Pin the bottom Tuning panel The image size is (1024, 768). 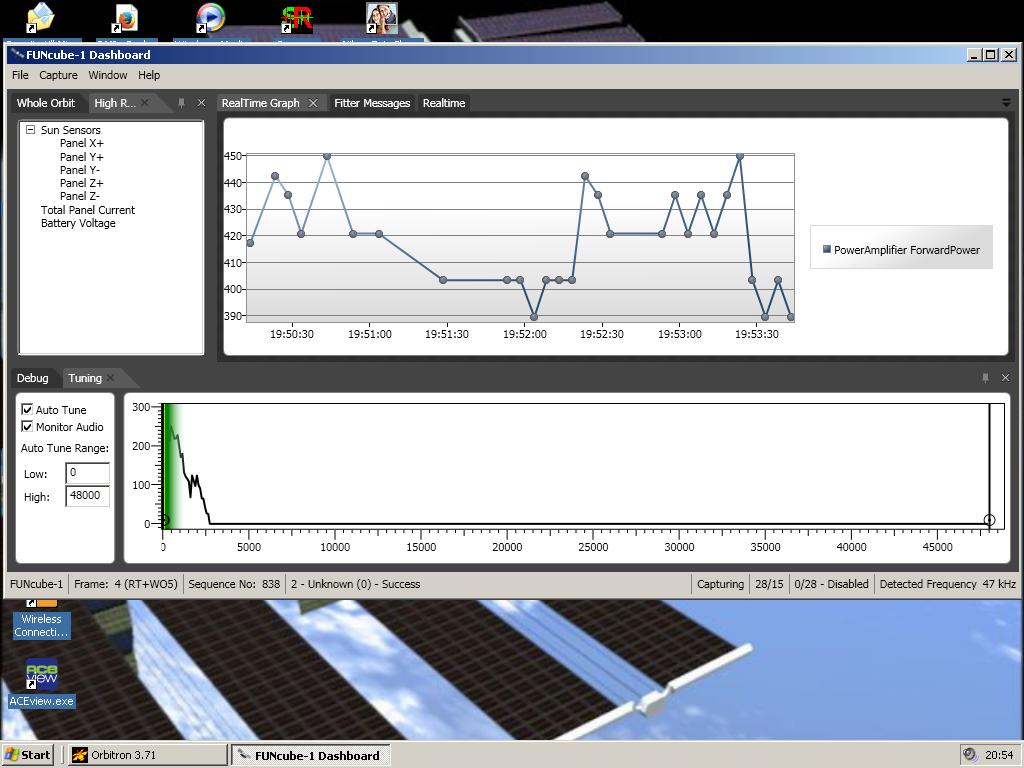[985, 377]
